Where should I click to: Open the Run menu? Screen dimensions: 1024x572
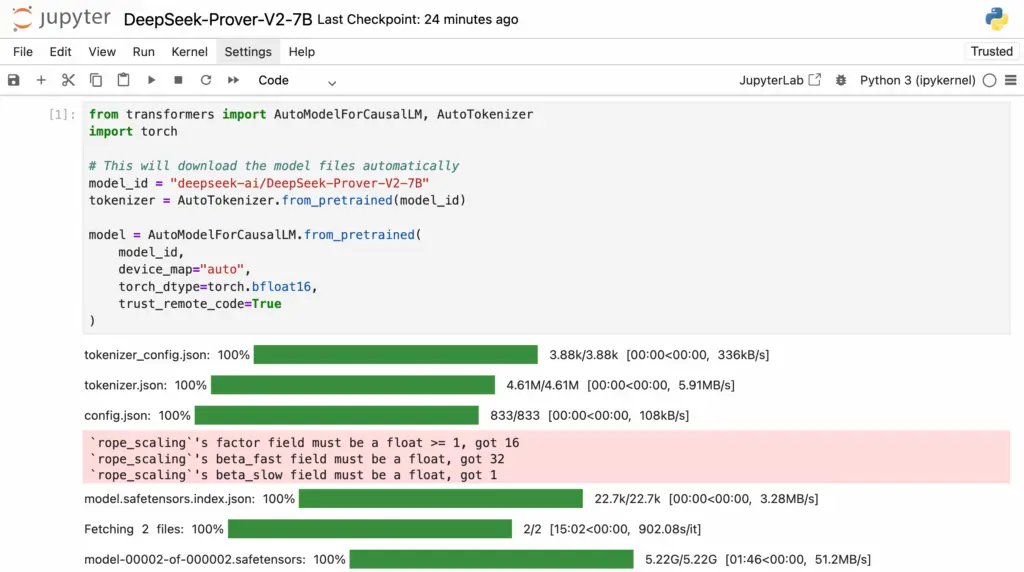tap(144, 52)
